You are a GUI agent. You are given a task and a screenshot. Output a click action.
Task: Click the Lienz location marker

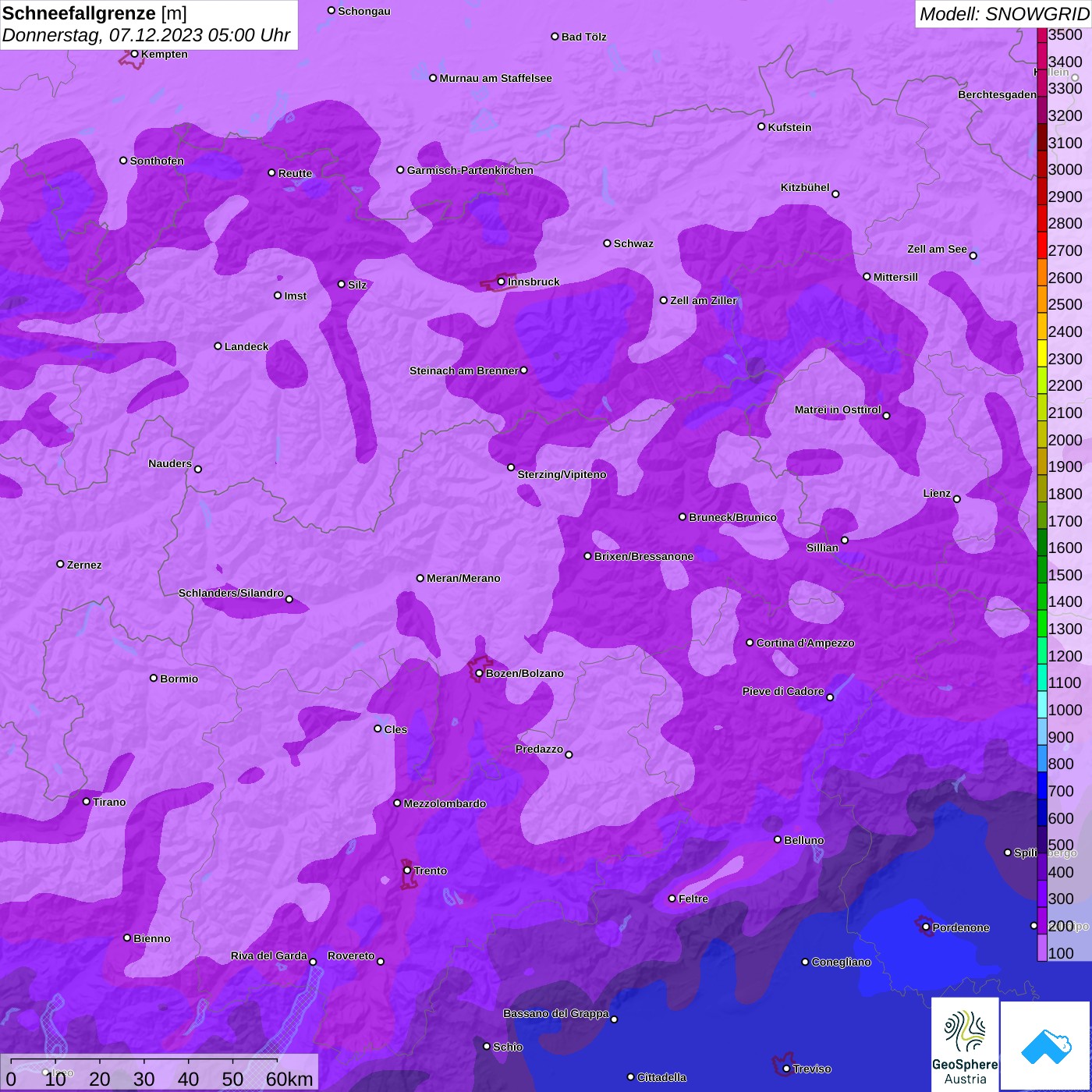(957, 498)
